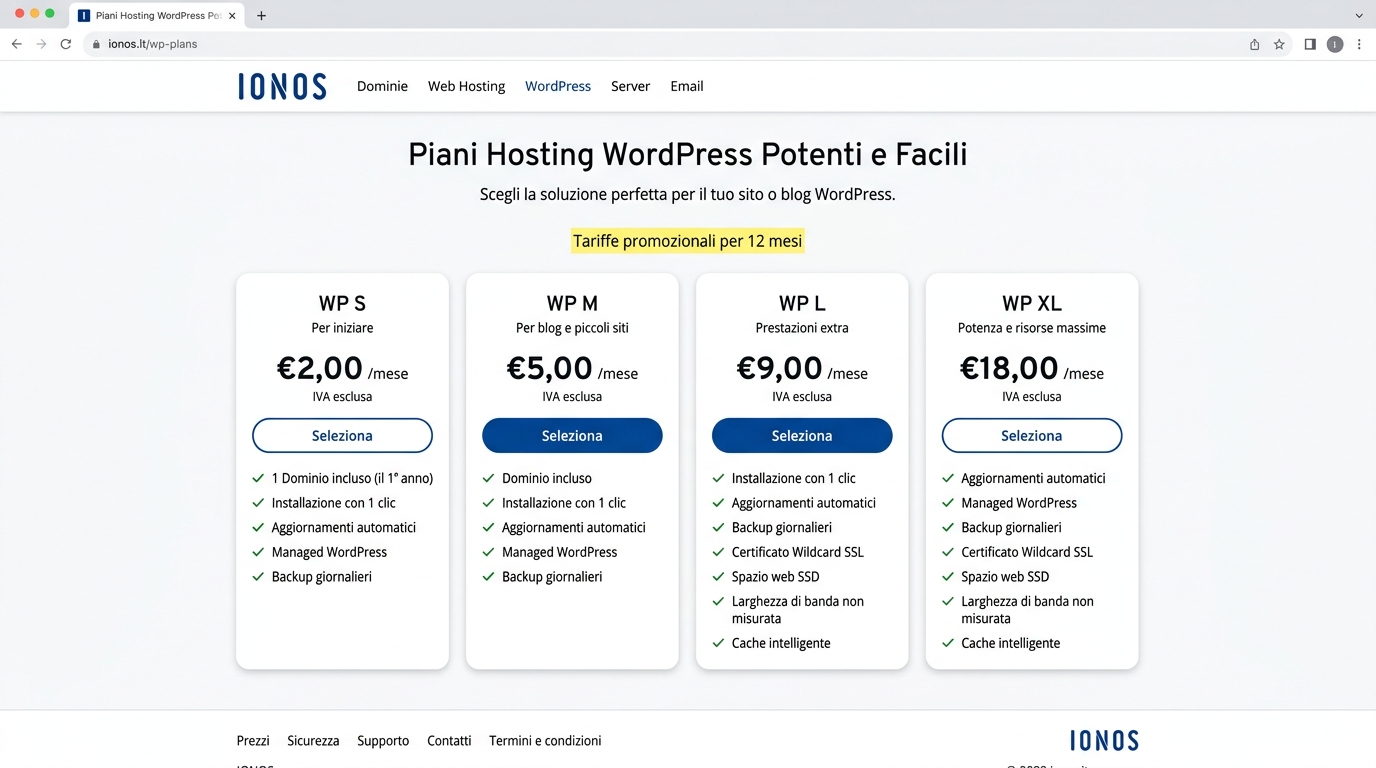Open the Server menu item

[x=630, y=86]
